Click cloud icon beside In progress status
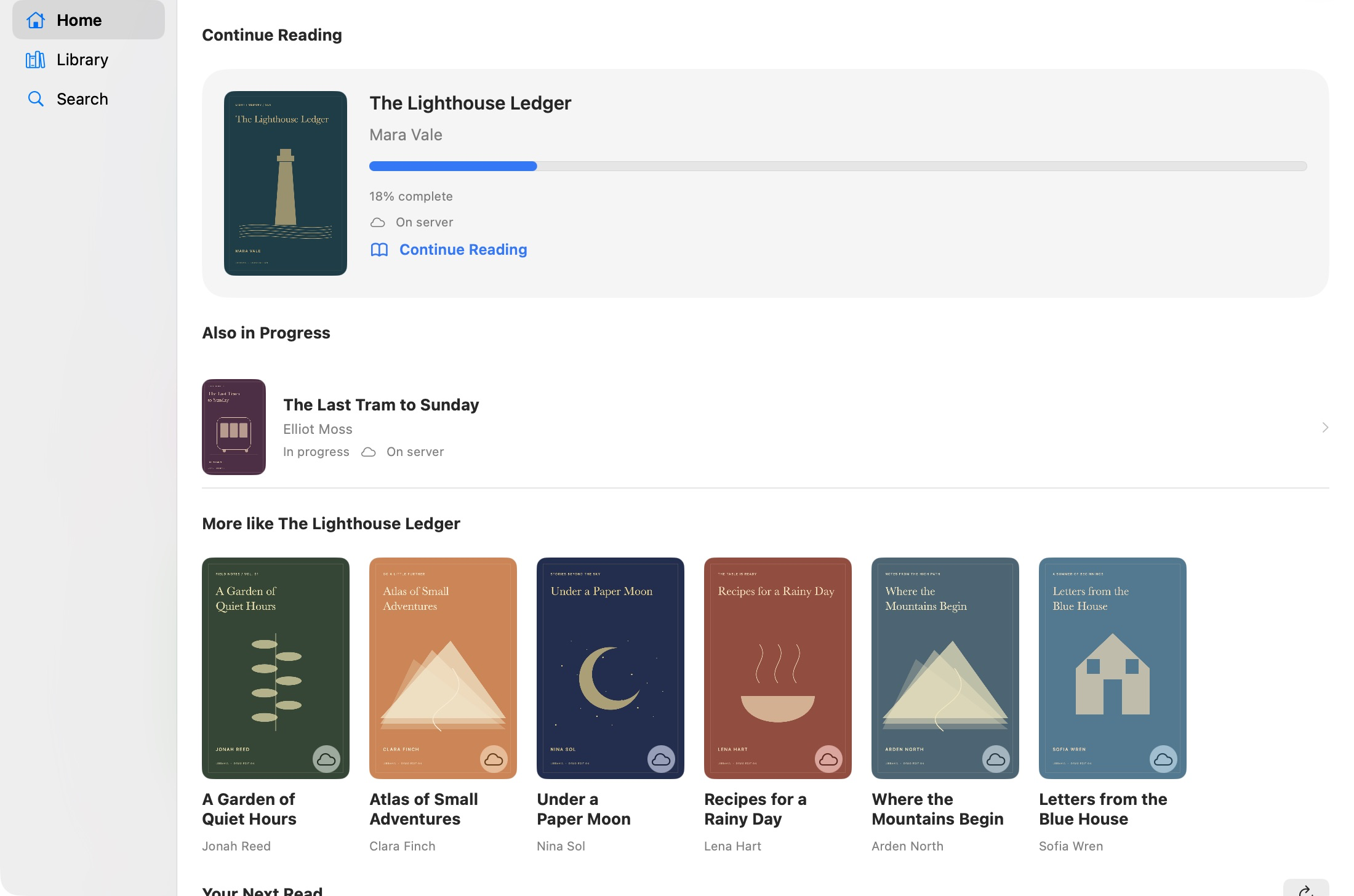 pos(369,452)
